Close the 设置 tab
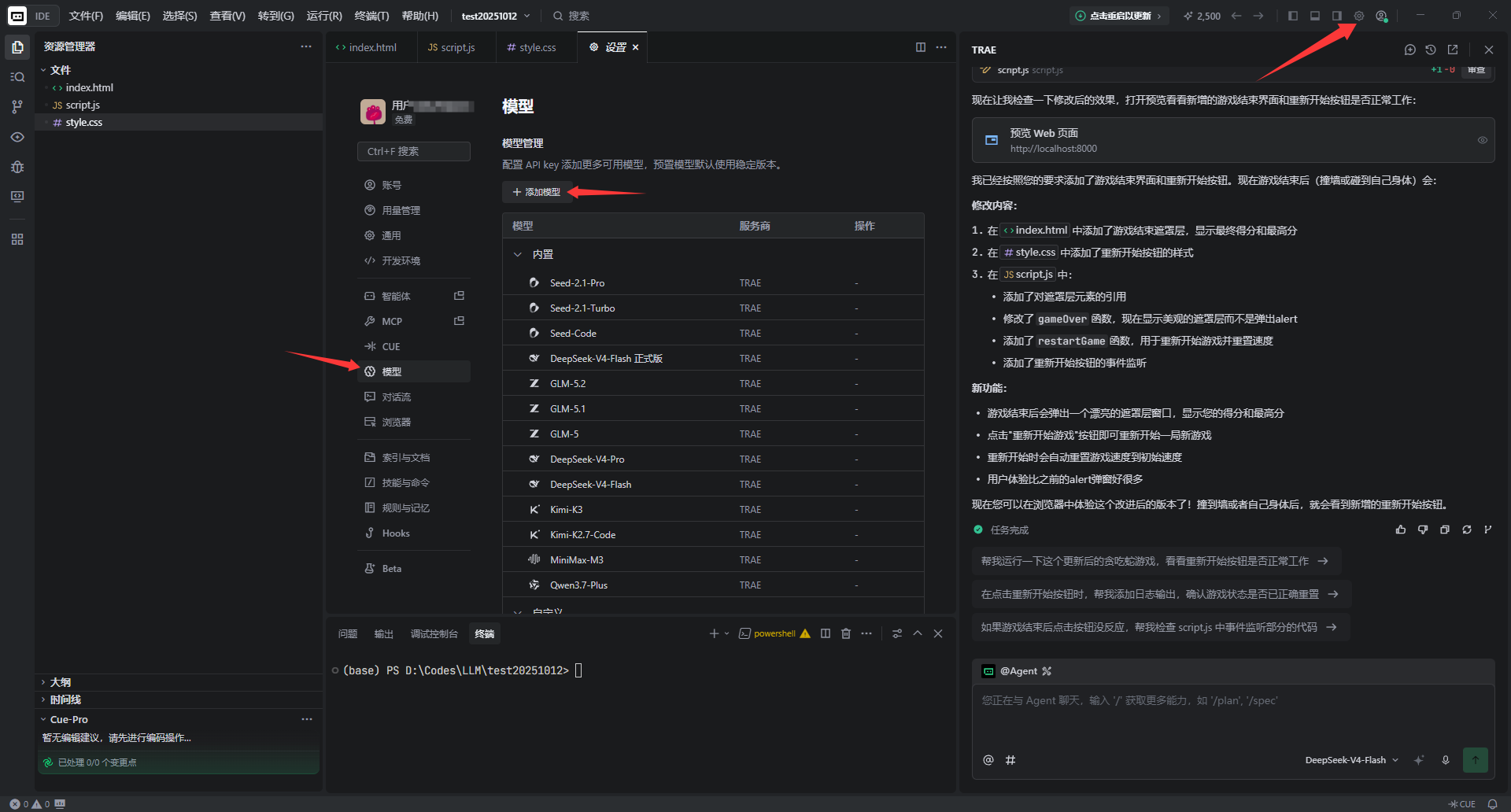Viewport: 1511px width, 812px height. 636,47
